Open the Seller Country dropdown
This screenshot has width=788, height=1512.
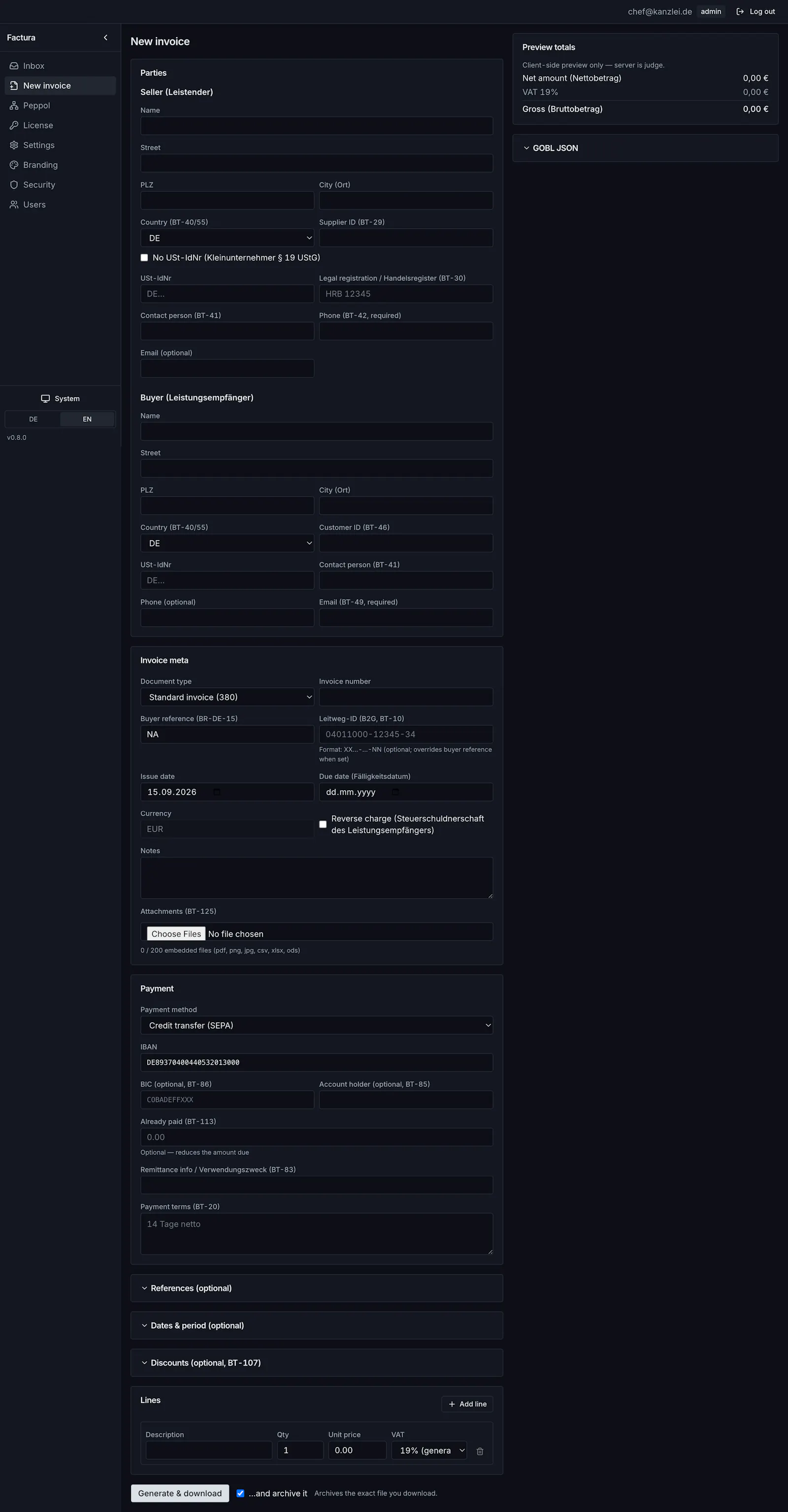tap(227, 238)
